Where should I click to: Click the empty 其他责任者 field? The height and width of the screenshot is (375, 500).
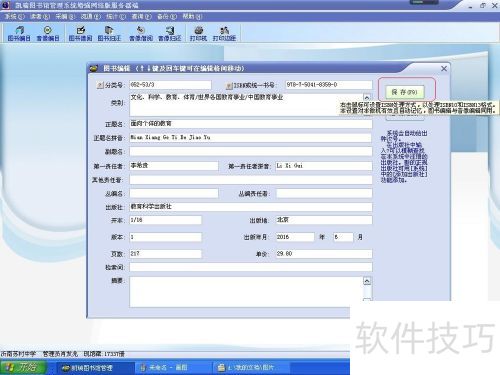[251, 180]
